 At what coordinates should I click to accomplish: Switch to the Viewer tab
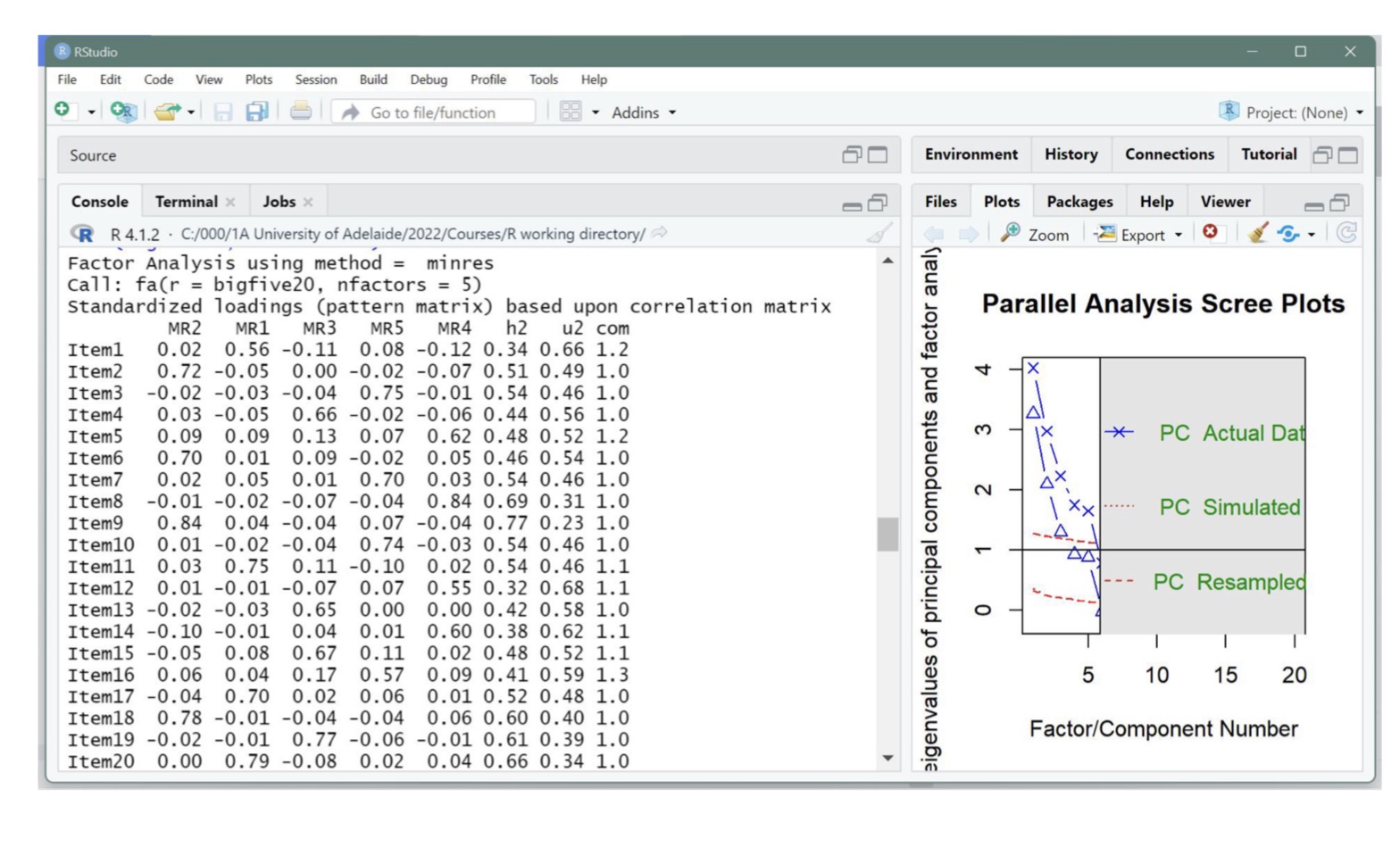(x=1225, y=202)
